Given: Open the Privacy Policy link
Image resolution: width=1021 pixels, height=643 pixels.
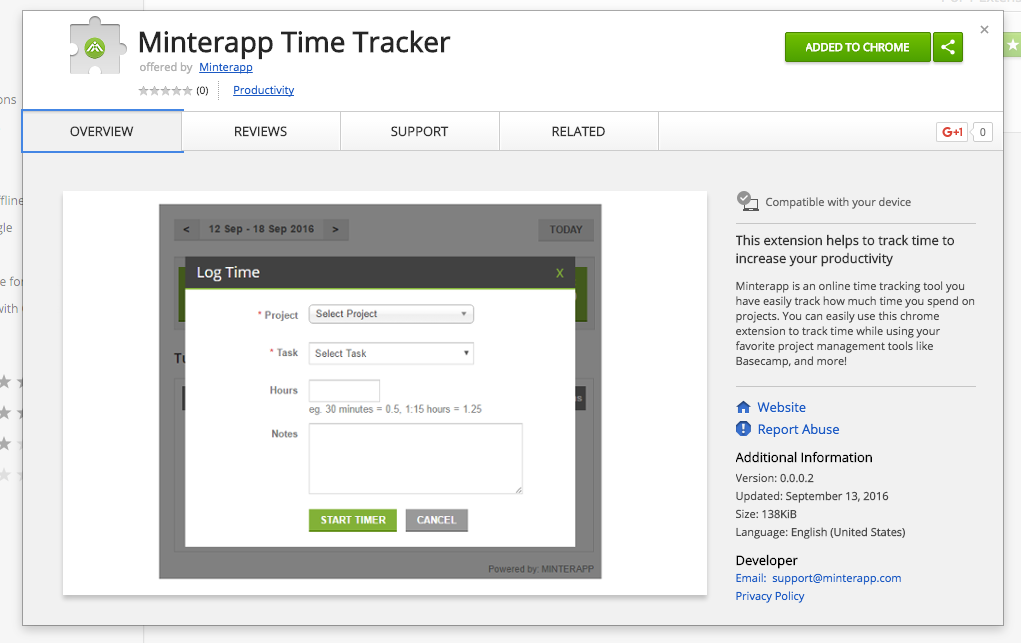Looking at the screenshot, I should (x=770, y=596).
